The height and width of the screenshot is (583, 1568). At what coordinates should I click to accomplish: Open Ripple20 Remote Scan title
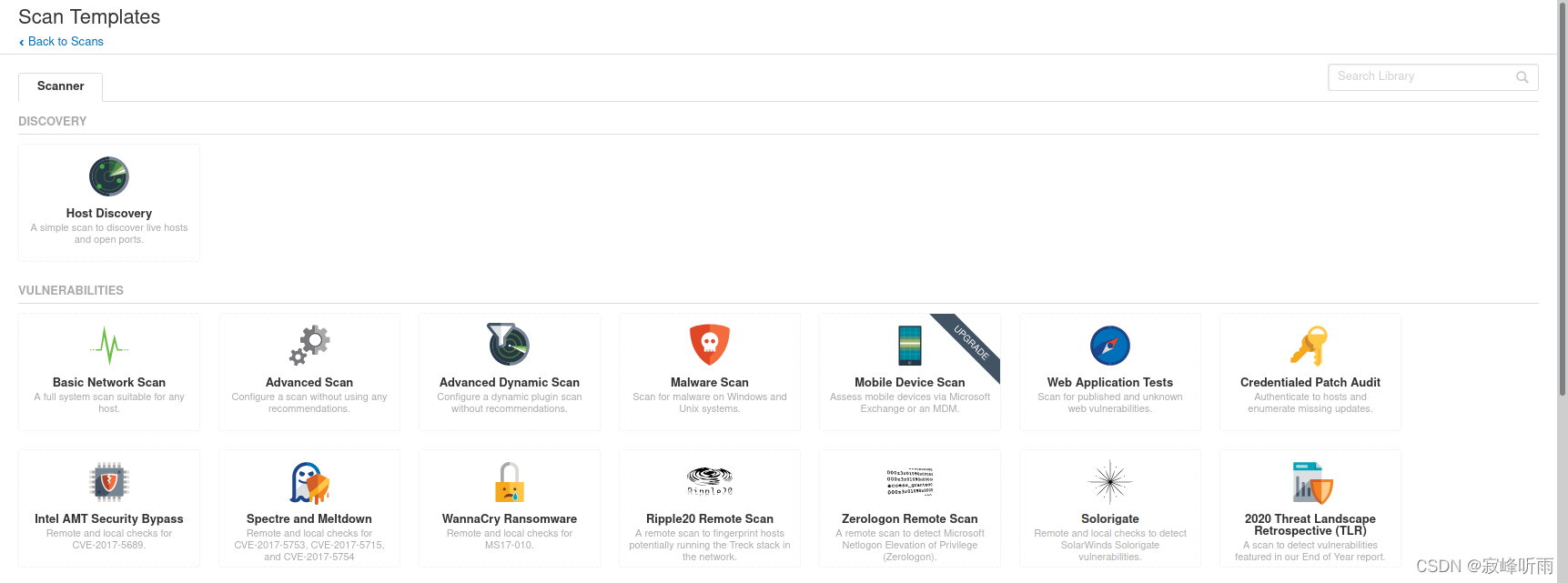pyautogui.click(x=710, y=519)
